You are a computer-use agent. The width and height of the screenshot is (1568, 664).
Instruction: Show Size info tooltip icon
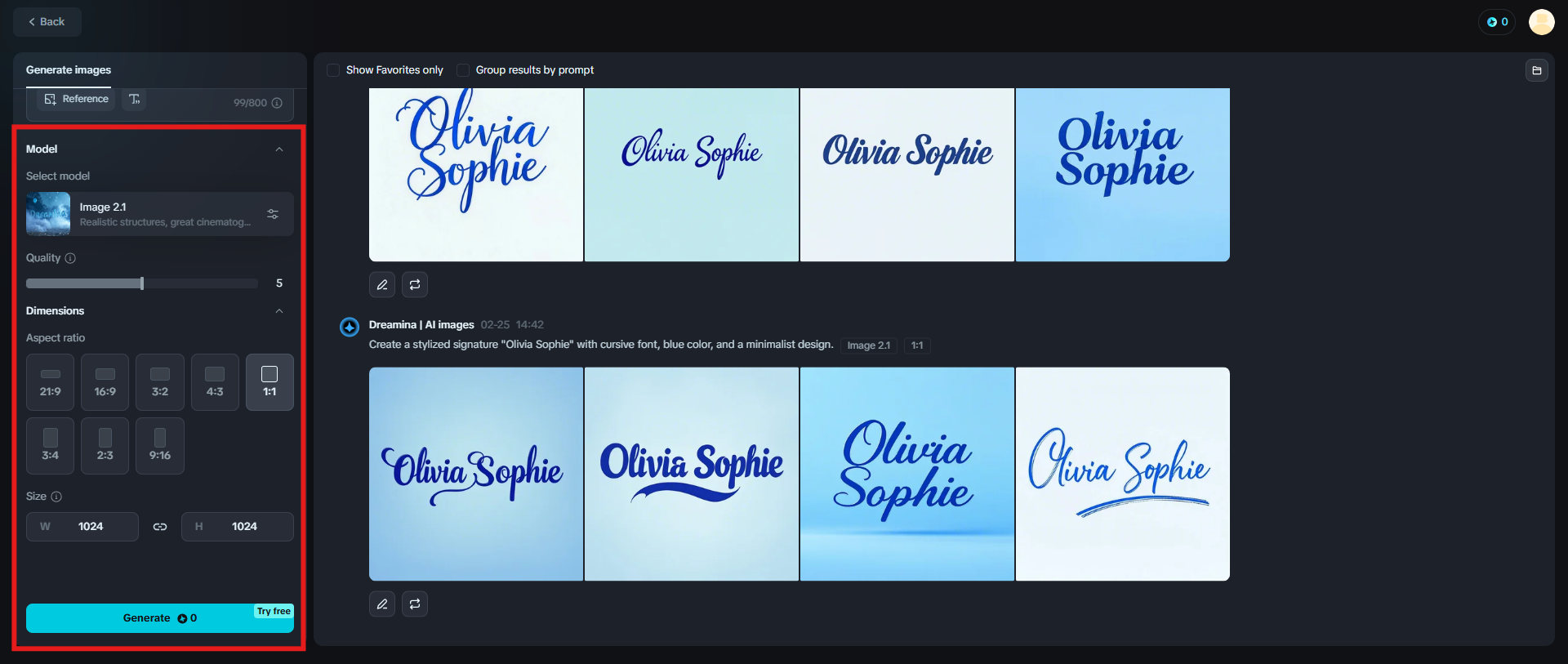(x=56, y=497)
